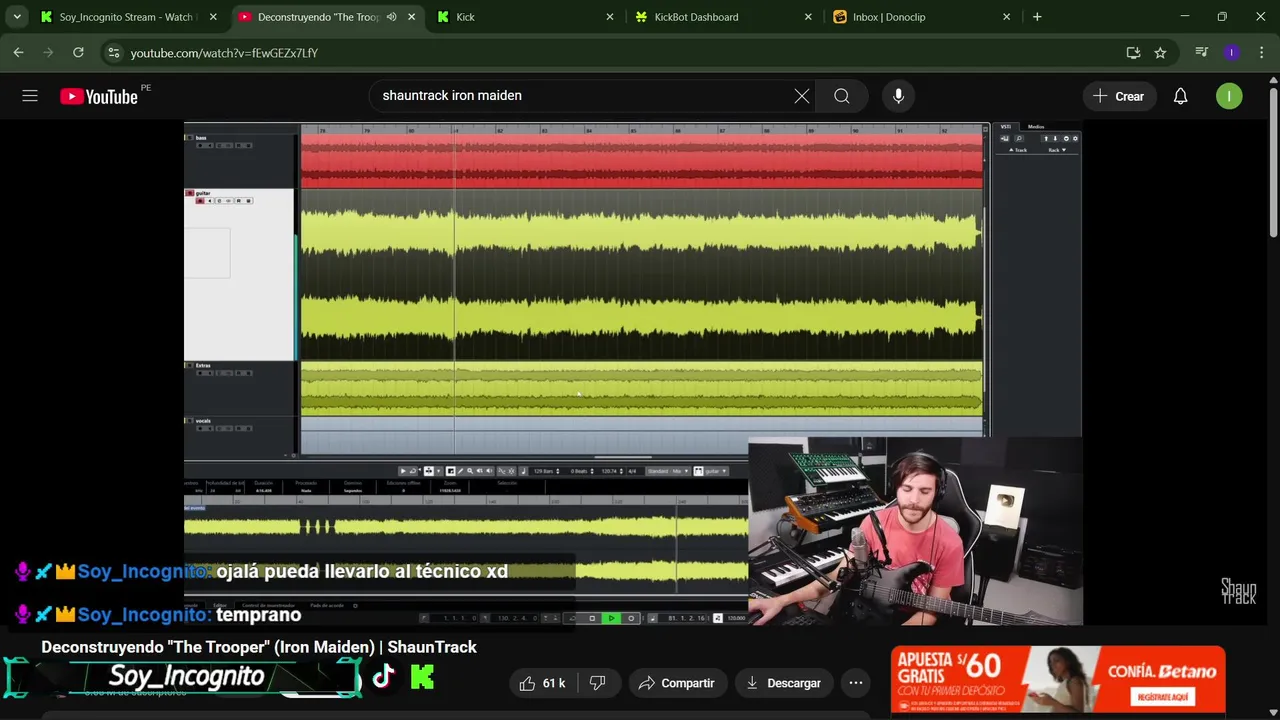Viewport: 1280px width, 720px height.
Task: Submit search with the magnifier button
Action: tap(842, 96)
